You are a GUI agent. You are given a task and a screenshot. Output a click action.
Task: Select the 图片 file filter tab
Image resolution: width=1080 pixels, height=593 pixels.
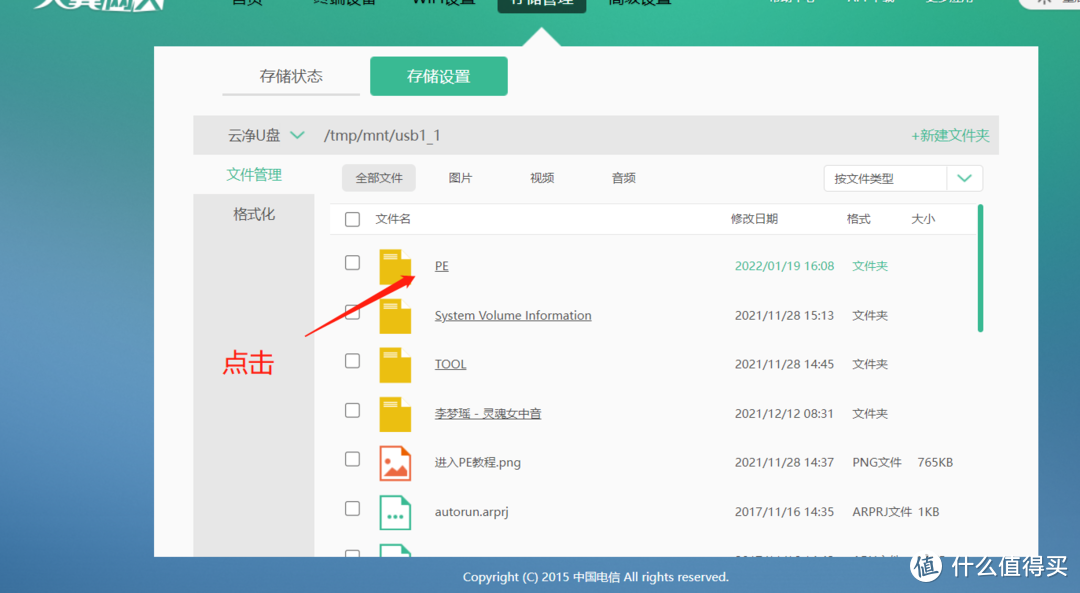(459, 177)
